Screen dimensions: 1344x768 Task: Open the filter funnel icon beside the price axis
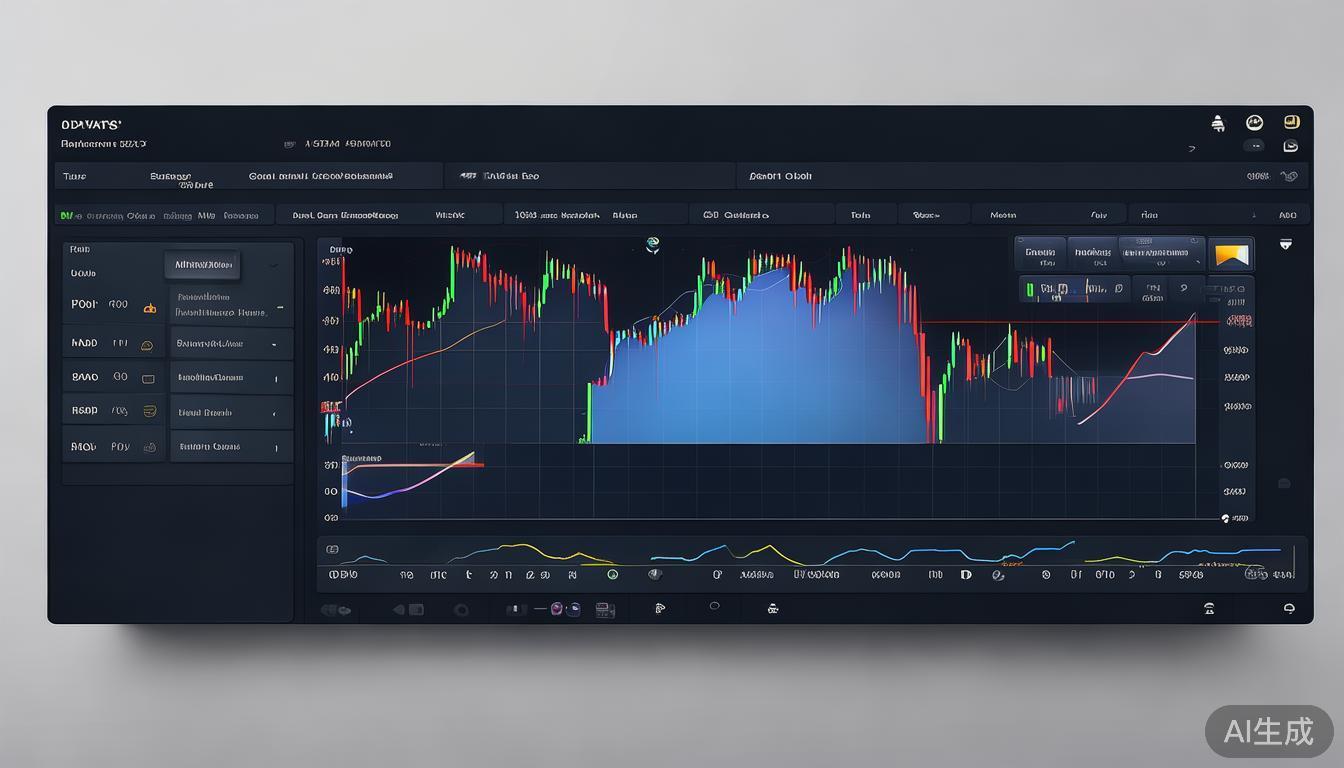[x=1285, y=242]
